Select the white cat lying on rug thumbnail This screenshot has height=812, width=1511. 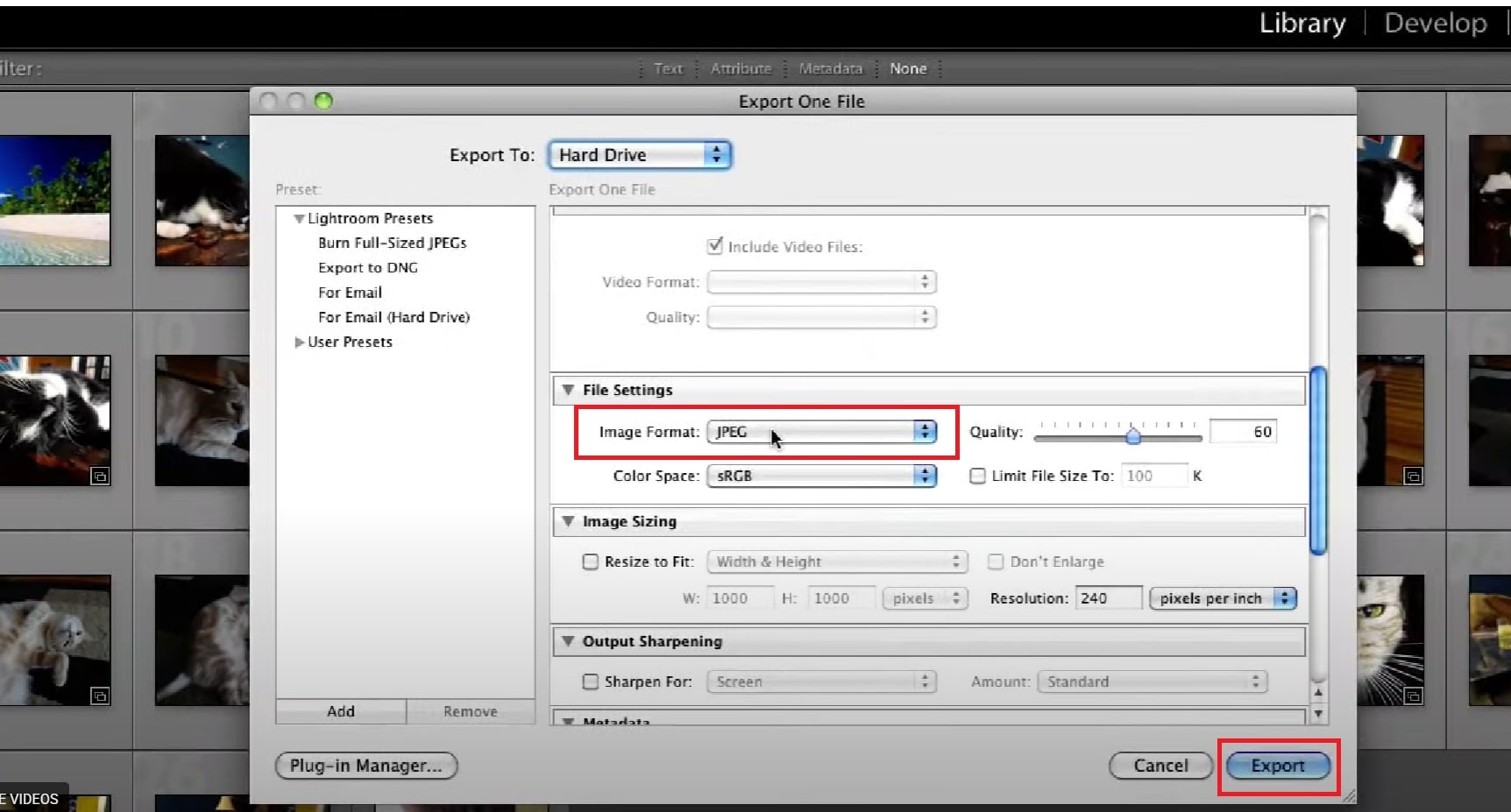pos(55,640)
